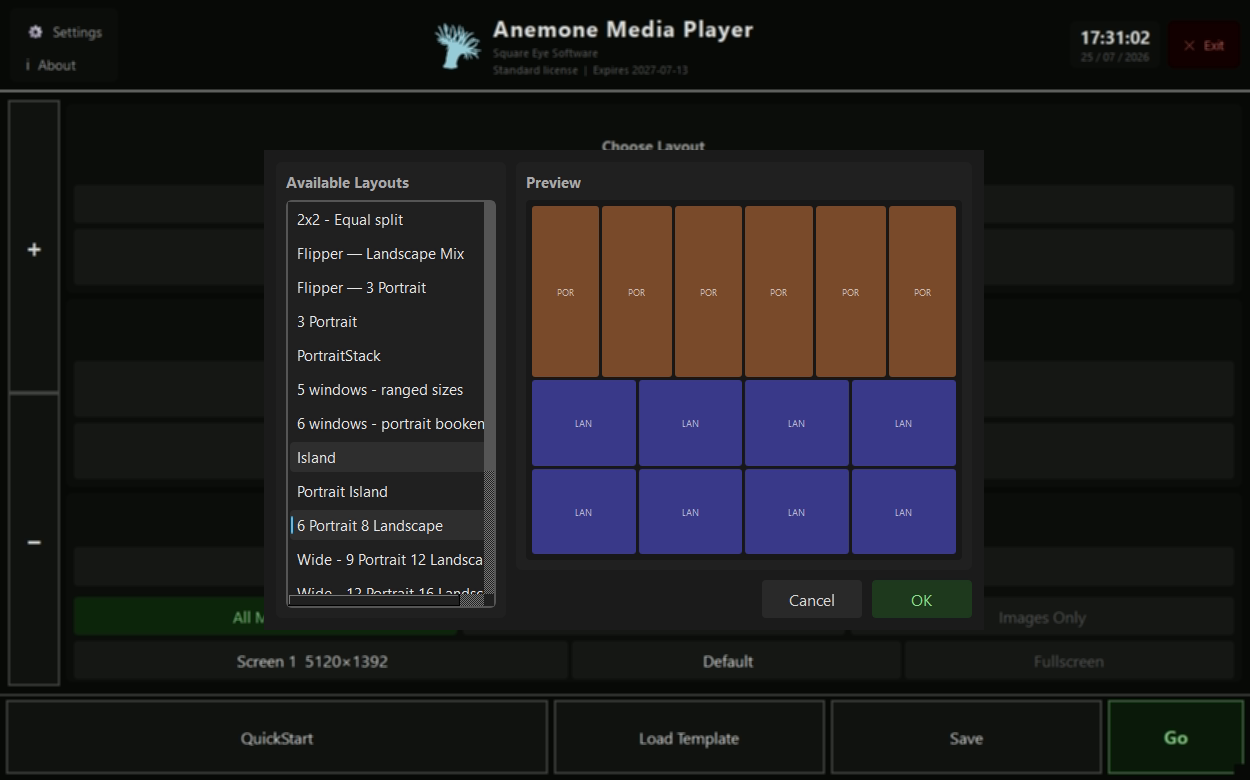
Task: Click the horizontal scrollbar of layouts list
Action: coord(386,600)
